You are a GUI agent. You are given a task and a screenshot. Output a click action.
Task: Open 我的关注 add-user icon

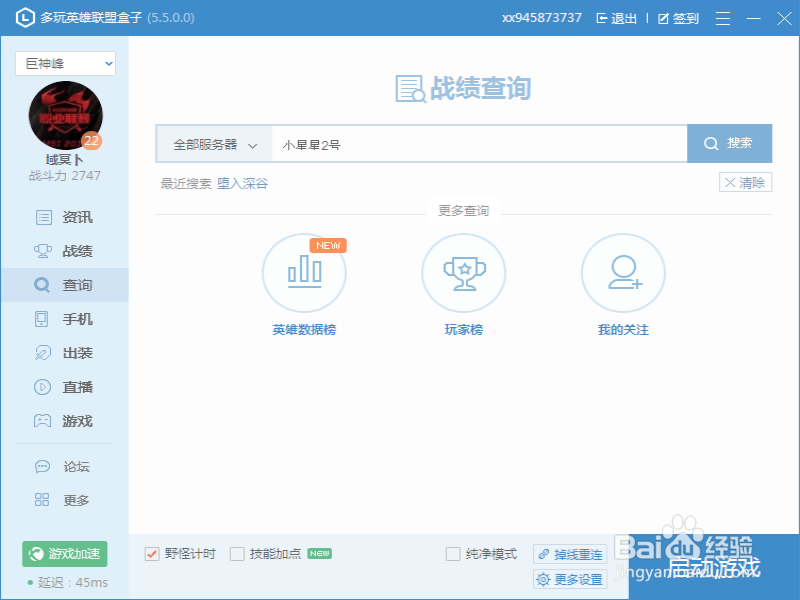[x=623, y=273]
